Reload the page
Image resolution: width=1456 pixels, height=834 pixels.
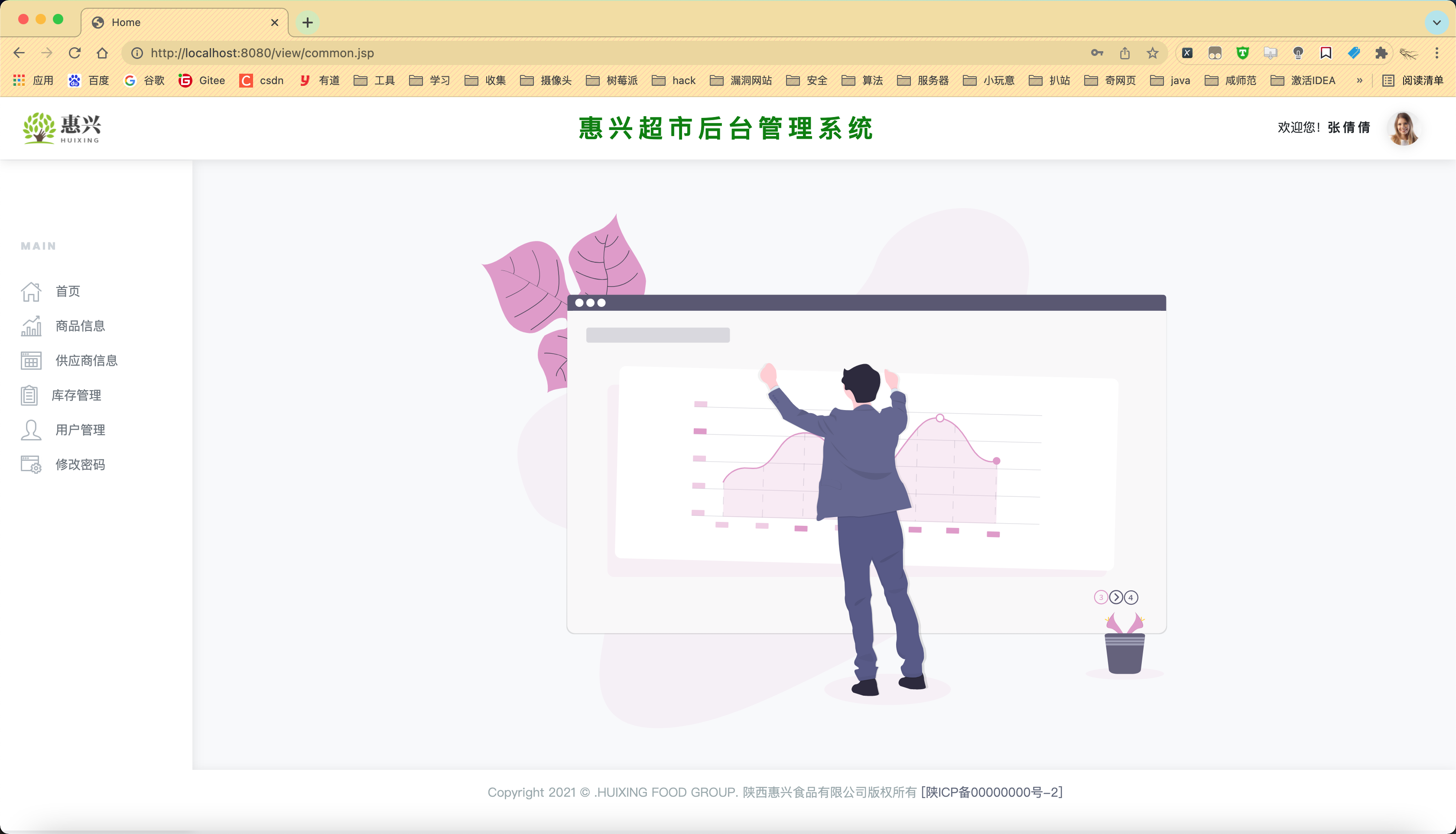[75, 53]
